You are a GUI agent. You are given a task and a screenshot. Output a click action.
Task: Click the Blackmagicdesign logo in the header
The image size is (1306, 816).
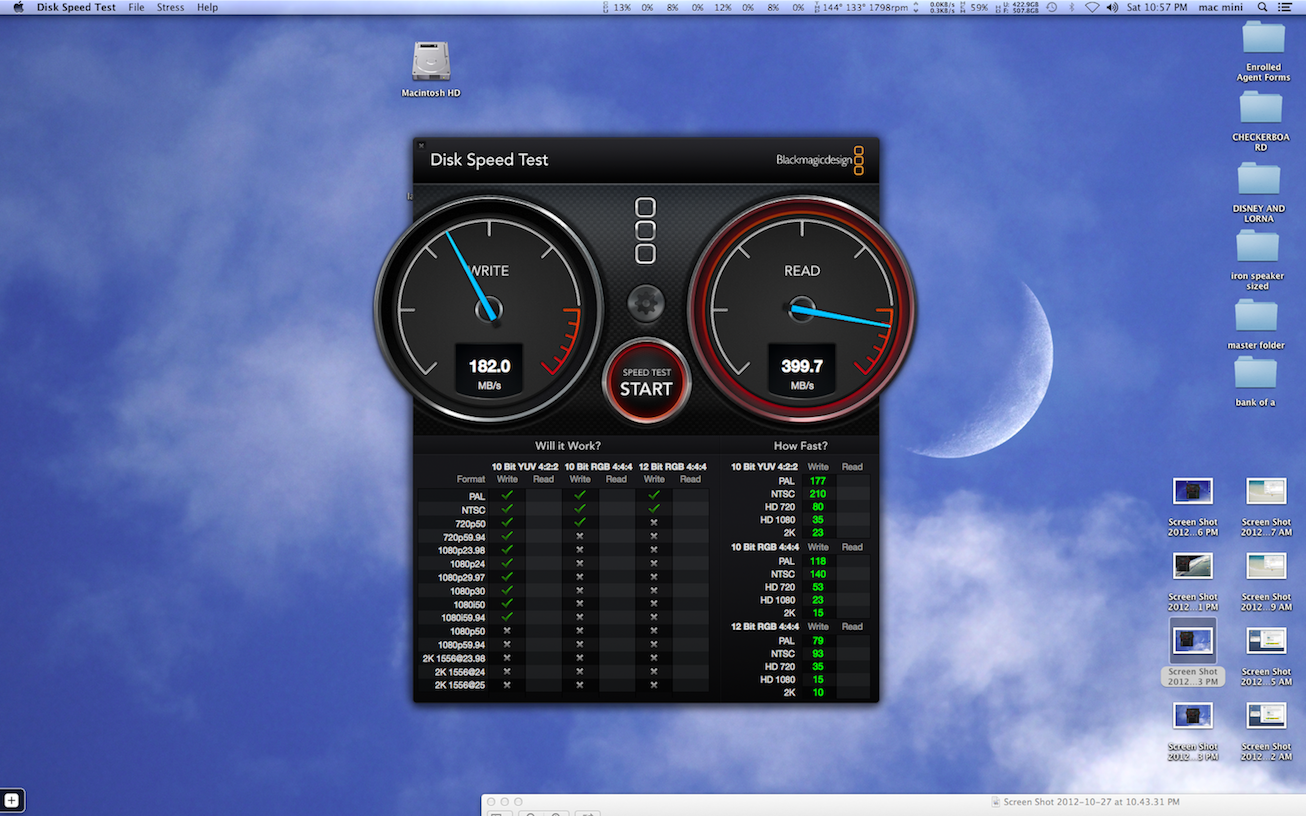pos(820,160)
